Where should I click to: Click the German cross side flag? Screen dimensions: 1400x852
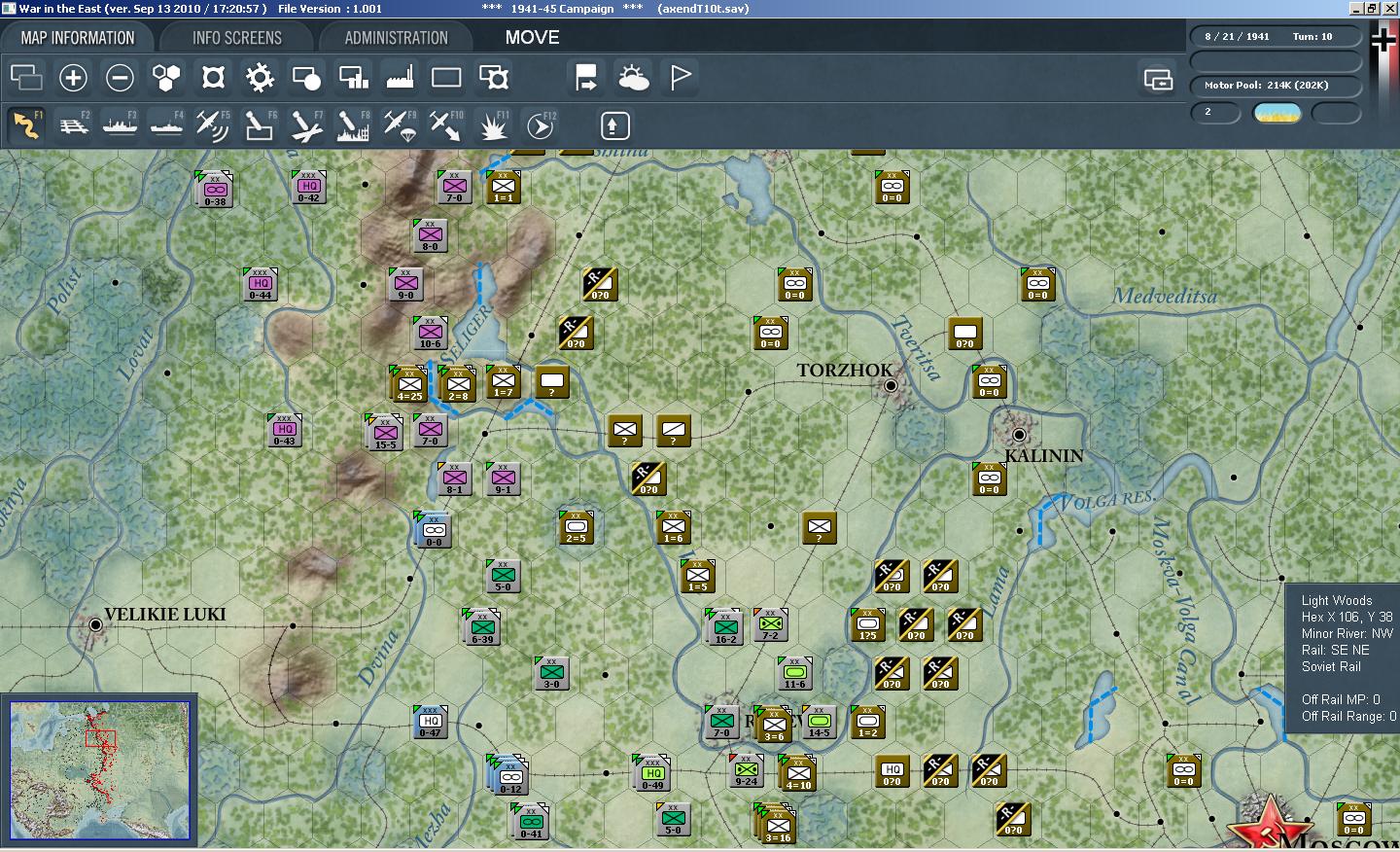(x=1382, y=41)
